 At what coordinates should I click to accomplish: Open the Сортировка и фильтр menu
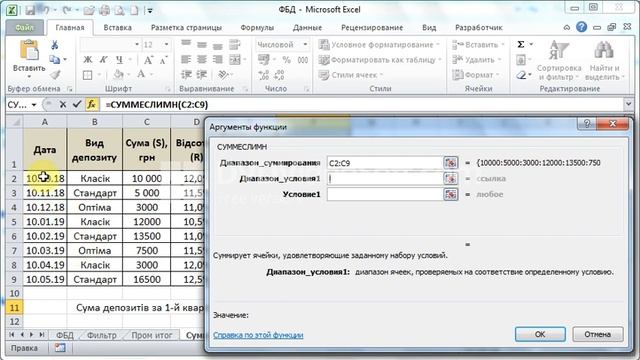click(x=559, y=60)
